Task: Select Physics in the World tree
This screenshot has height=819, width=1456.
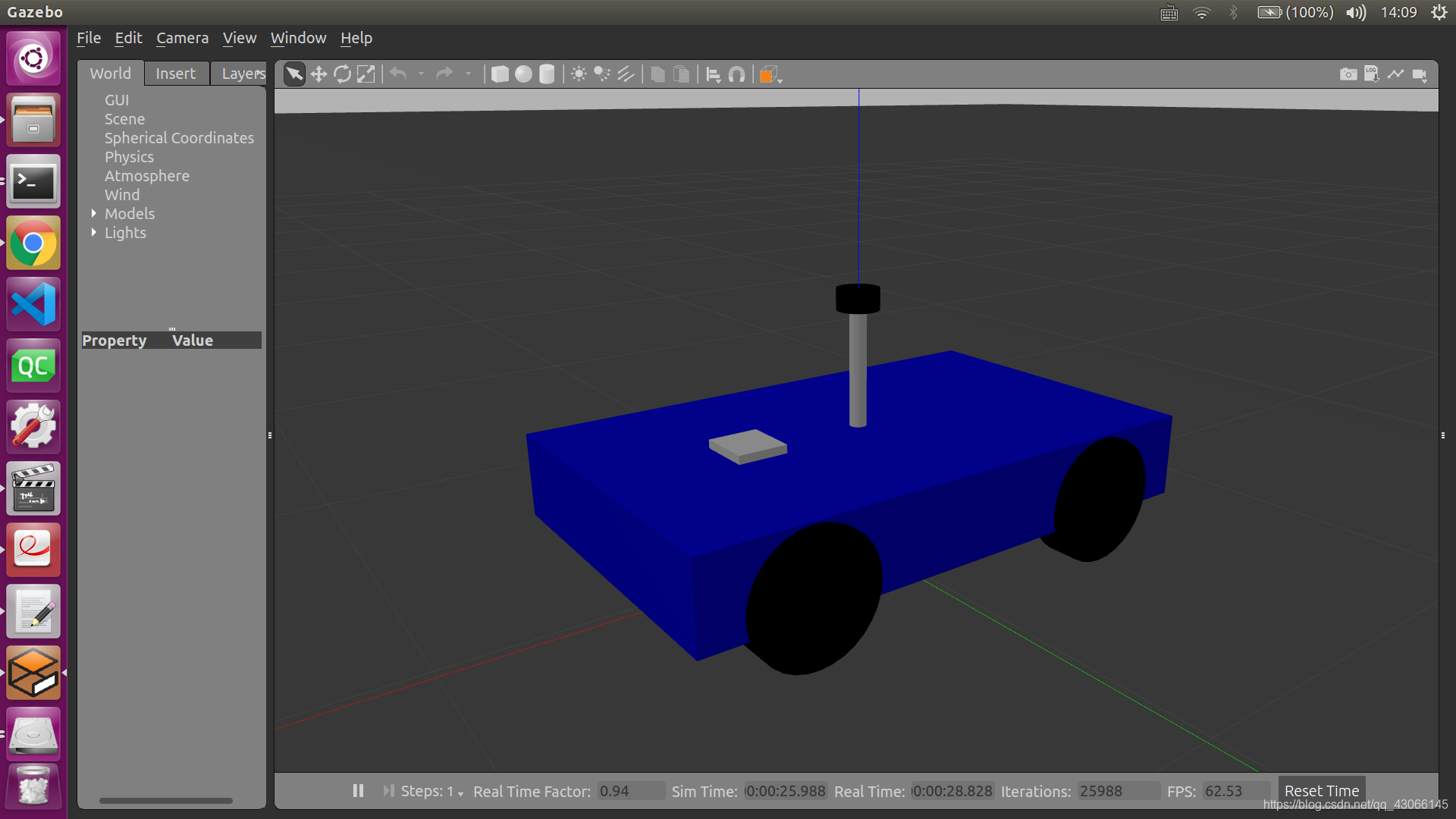Action: [x=129, y=157]
